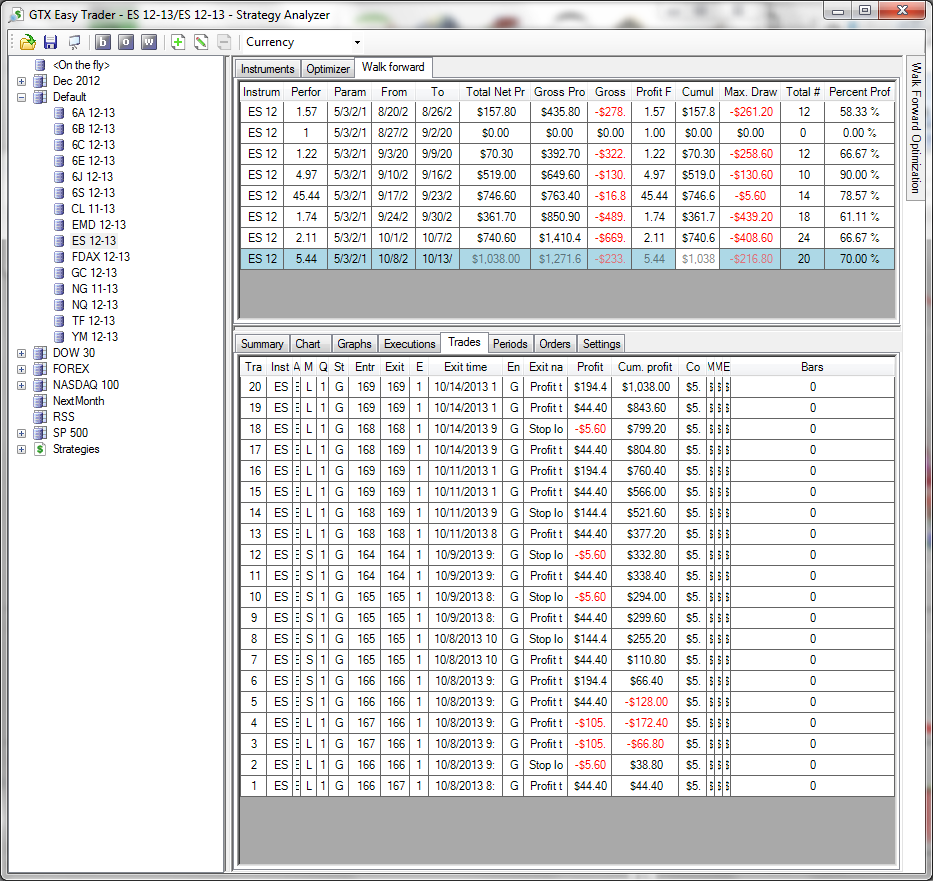This screenshot has height=881, width=933.
Task: Expand the FOREX tree node
Action: click(21, 369)
